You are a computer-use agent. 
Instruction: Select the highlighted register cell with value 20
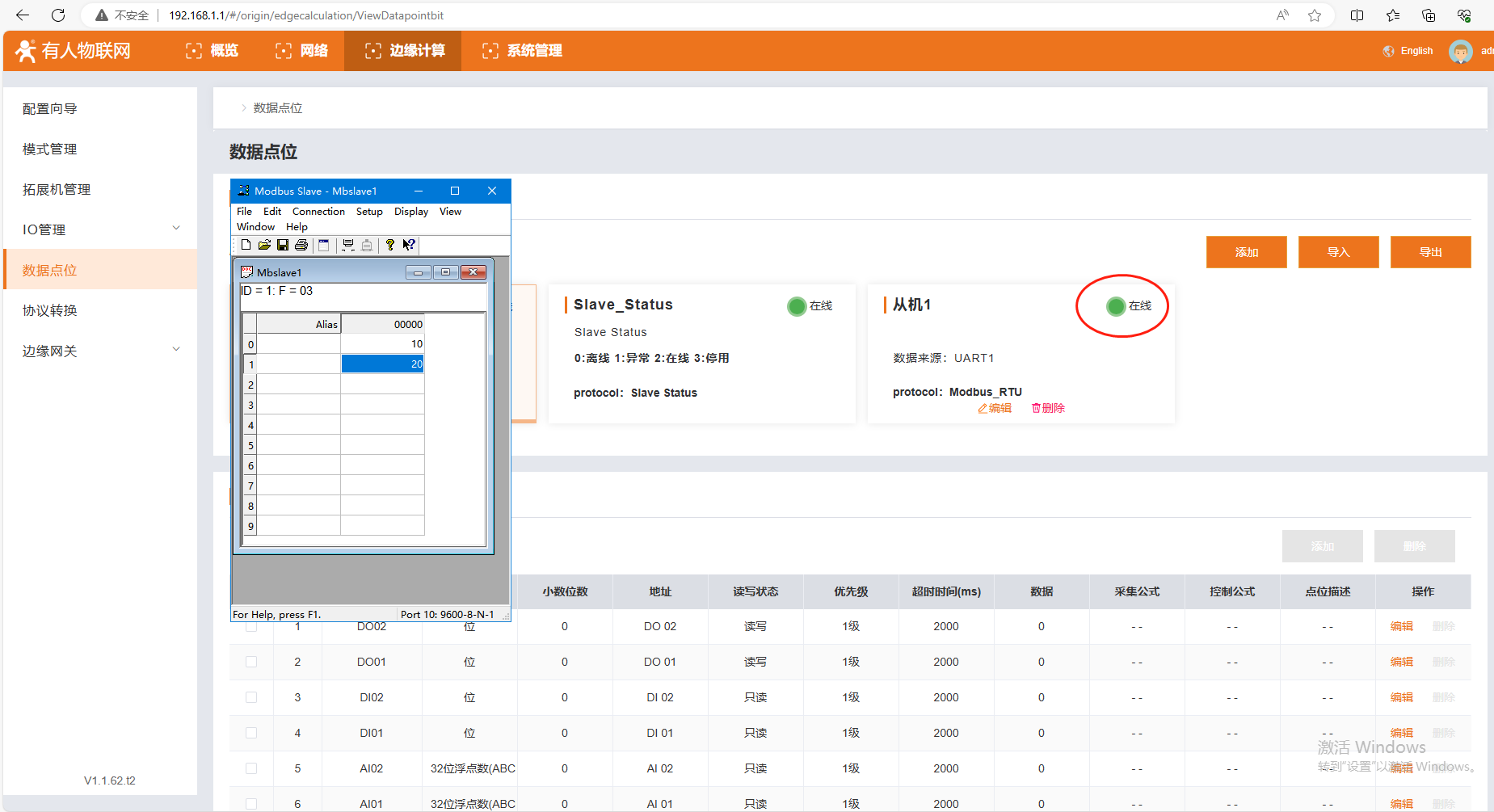[382, 364]
